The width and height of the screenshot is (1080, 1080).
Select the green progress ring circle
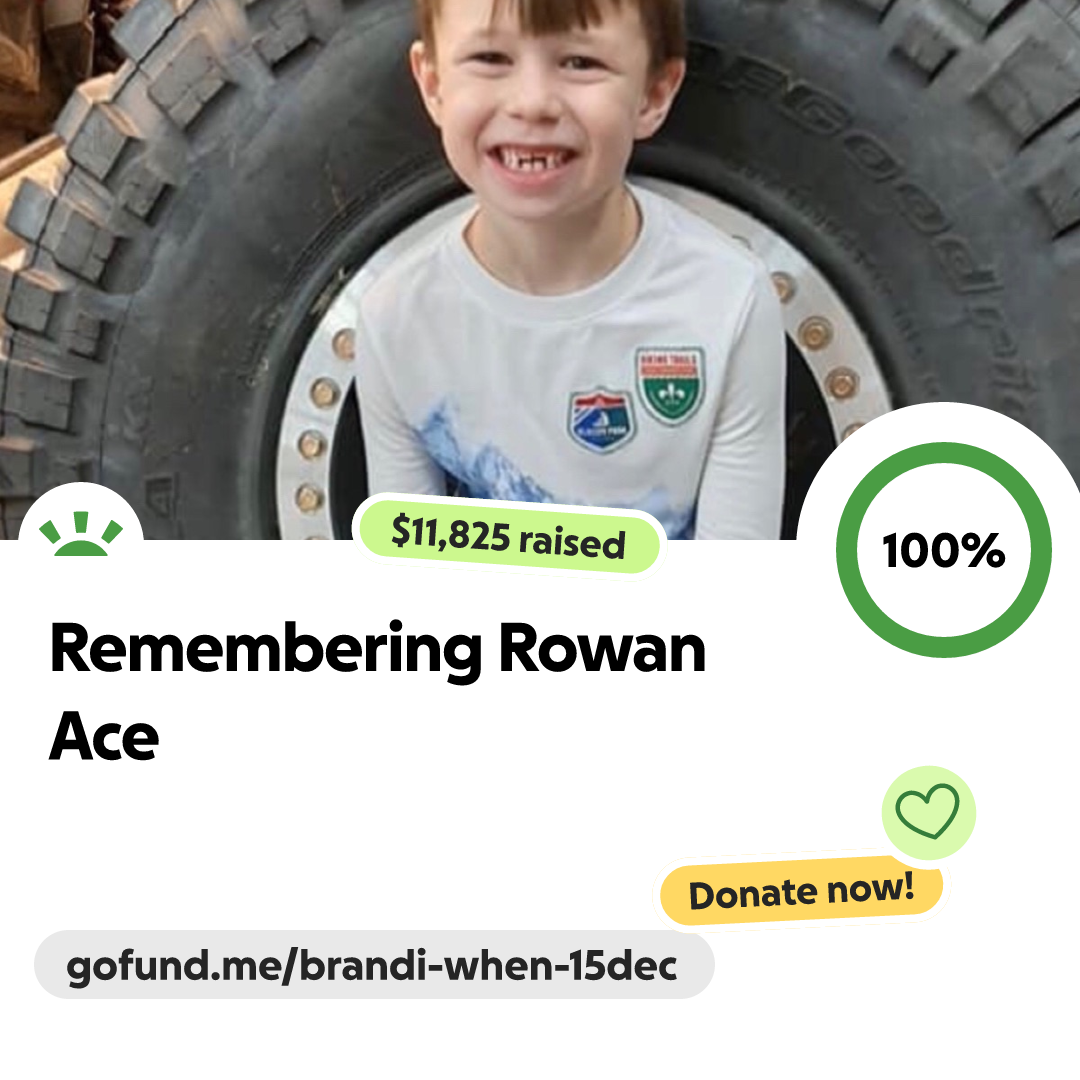tap(944, 550)
